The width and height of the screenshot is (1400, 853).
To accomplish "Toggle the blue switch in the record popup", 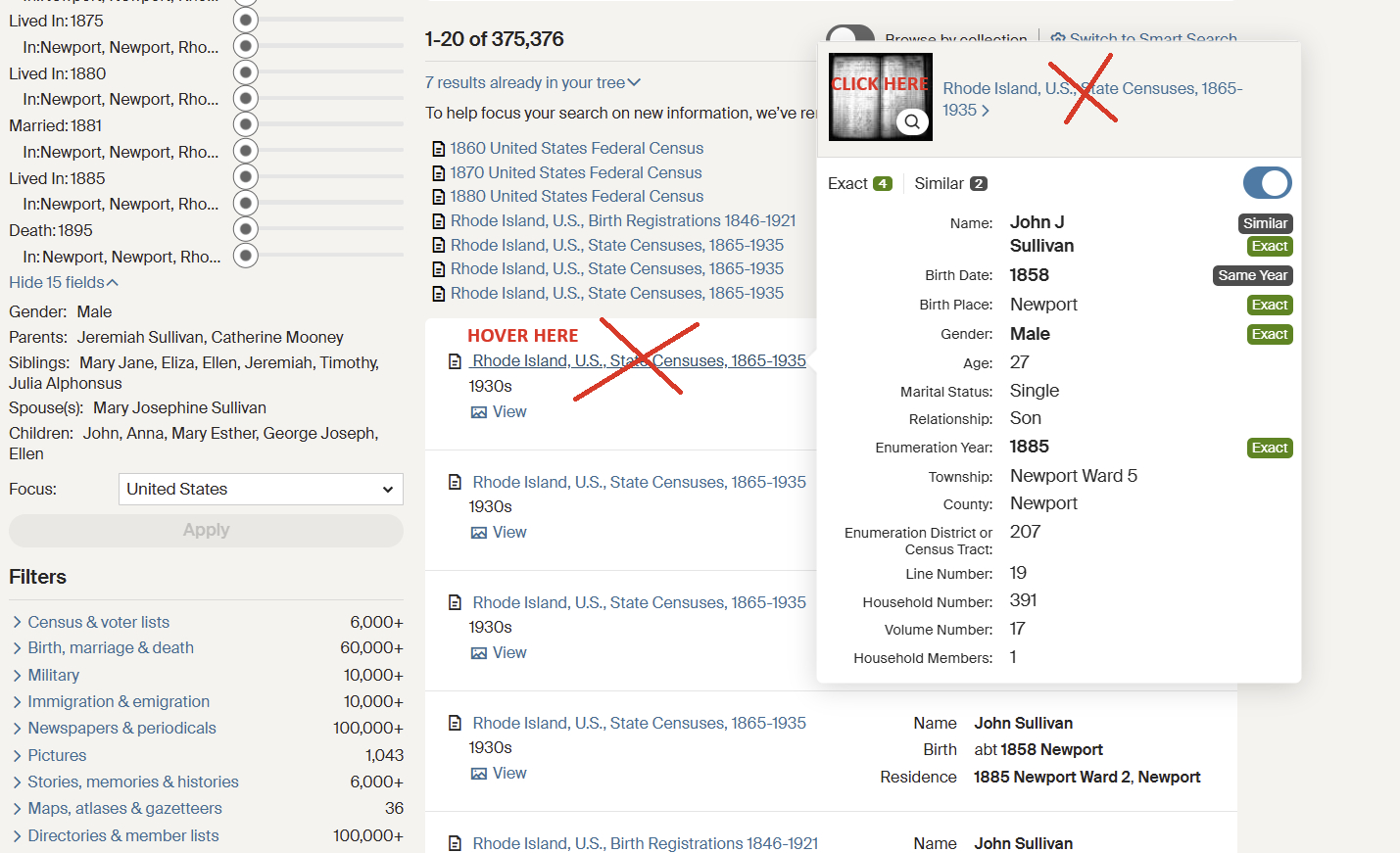I will pyautogui.click(x=1267, y=183).
